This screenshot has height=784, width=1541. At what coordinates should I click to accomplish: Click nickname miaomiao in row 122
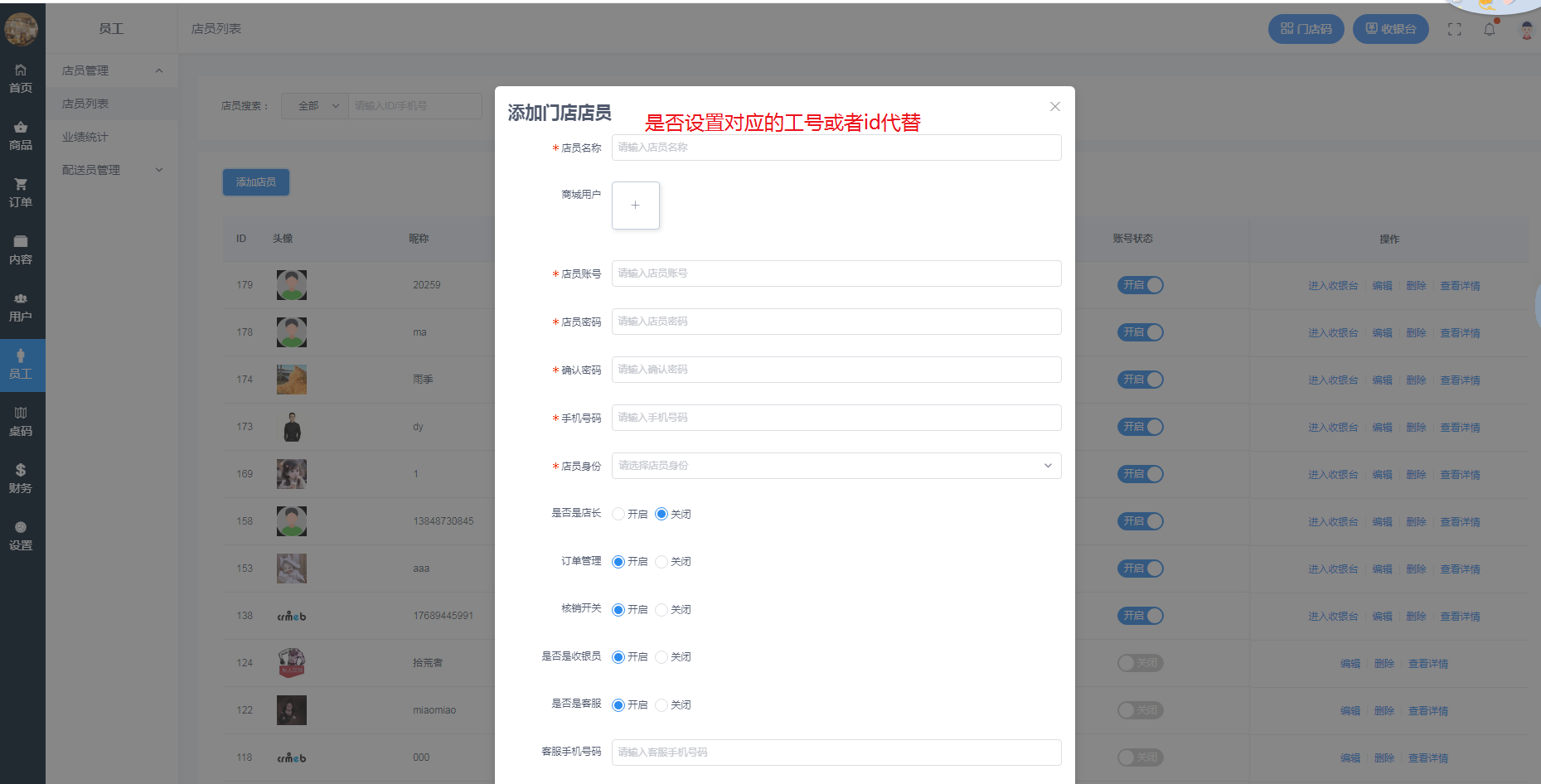click(434, 710)
